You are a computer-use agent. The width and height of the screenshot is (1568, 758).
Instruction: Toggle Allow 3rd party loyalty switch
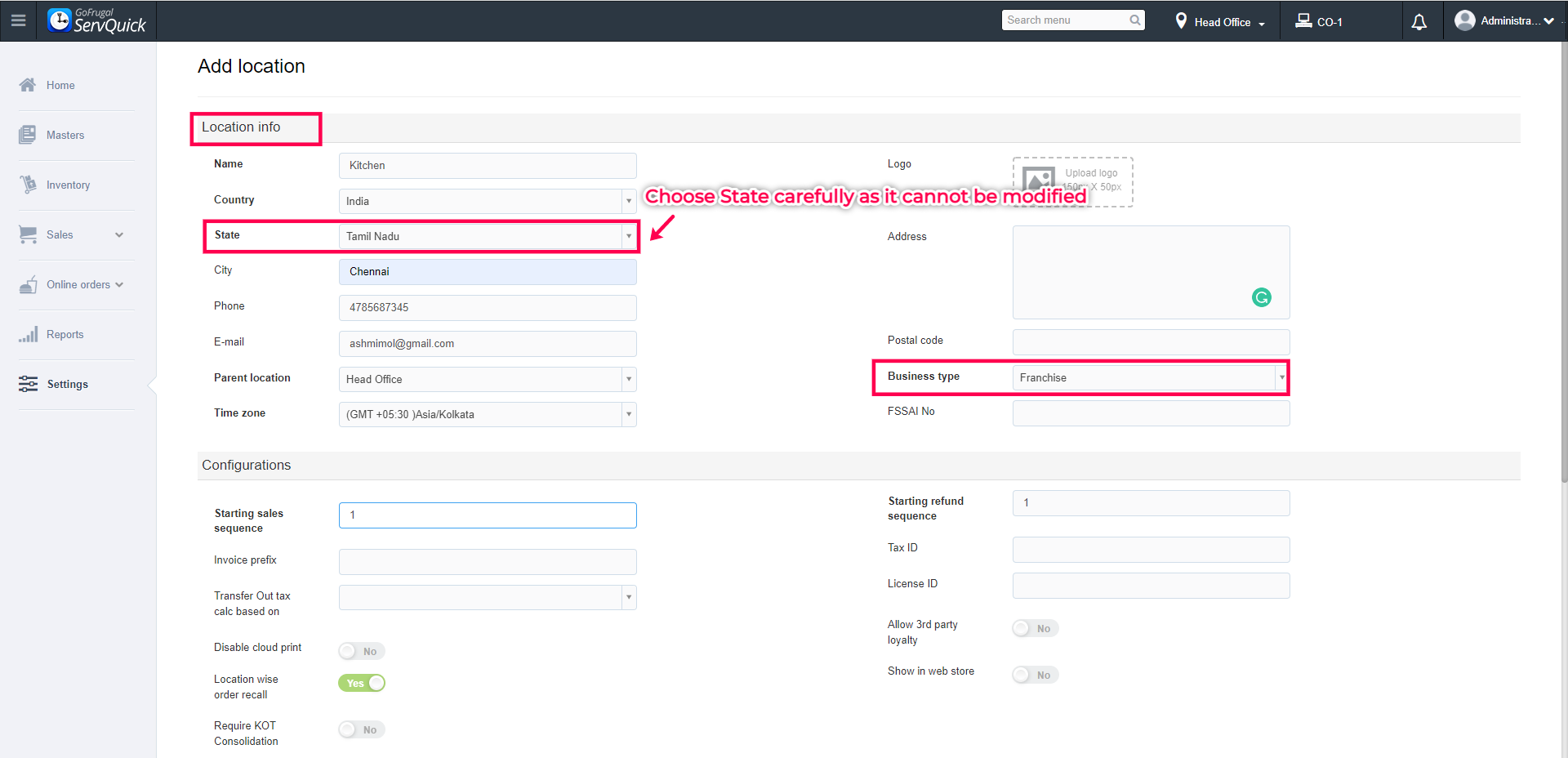[x=1036, y=628]
